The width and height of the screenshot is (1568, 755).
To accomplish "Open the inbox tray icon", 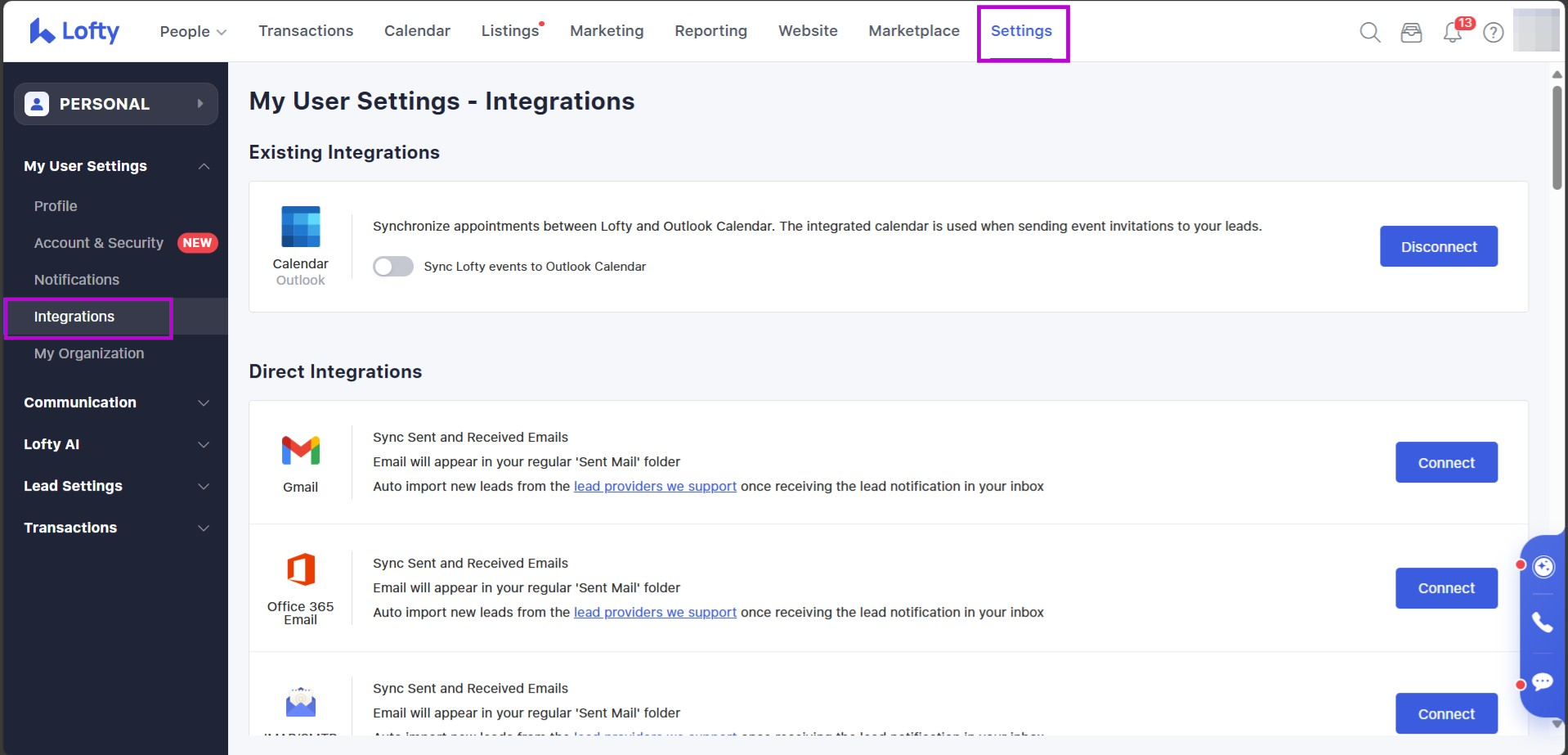I will pyautogui.click(x=1411, y=32).
